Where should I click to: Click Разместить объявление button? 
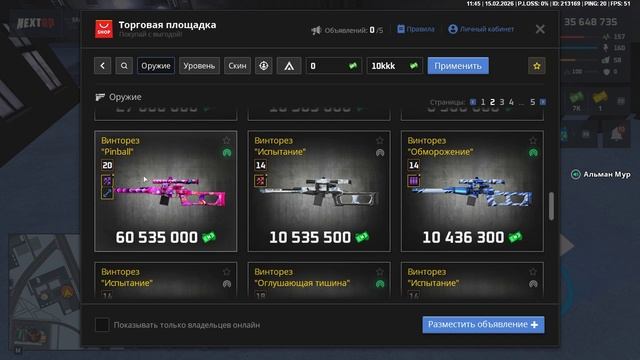tap(483, 324)
